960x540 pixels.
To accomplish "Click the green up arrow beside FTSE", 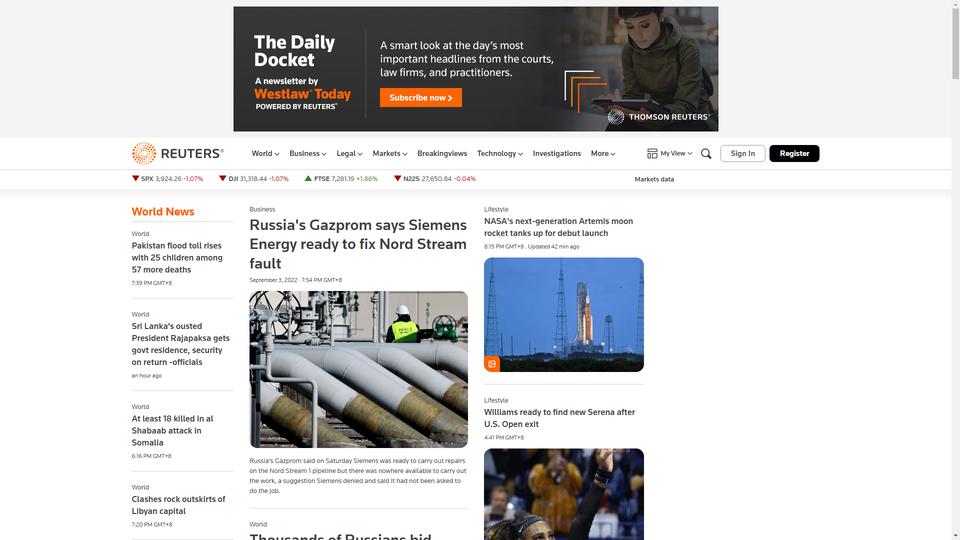I will [308, 178].
